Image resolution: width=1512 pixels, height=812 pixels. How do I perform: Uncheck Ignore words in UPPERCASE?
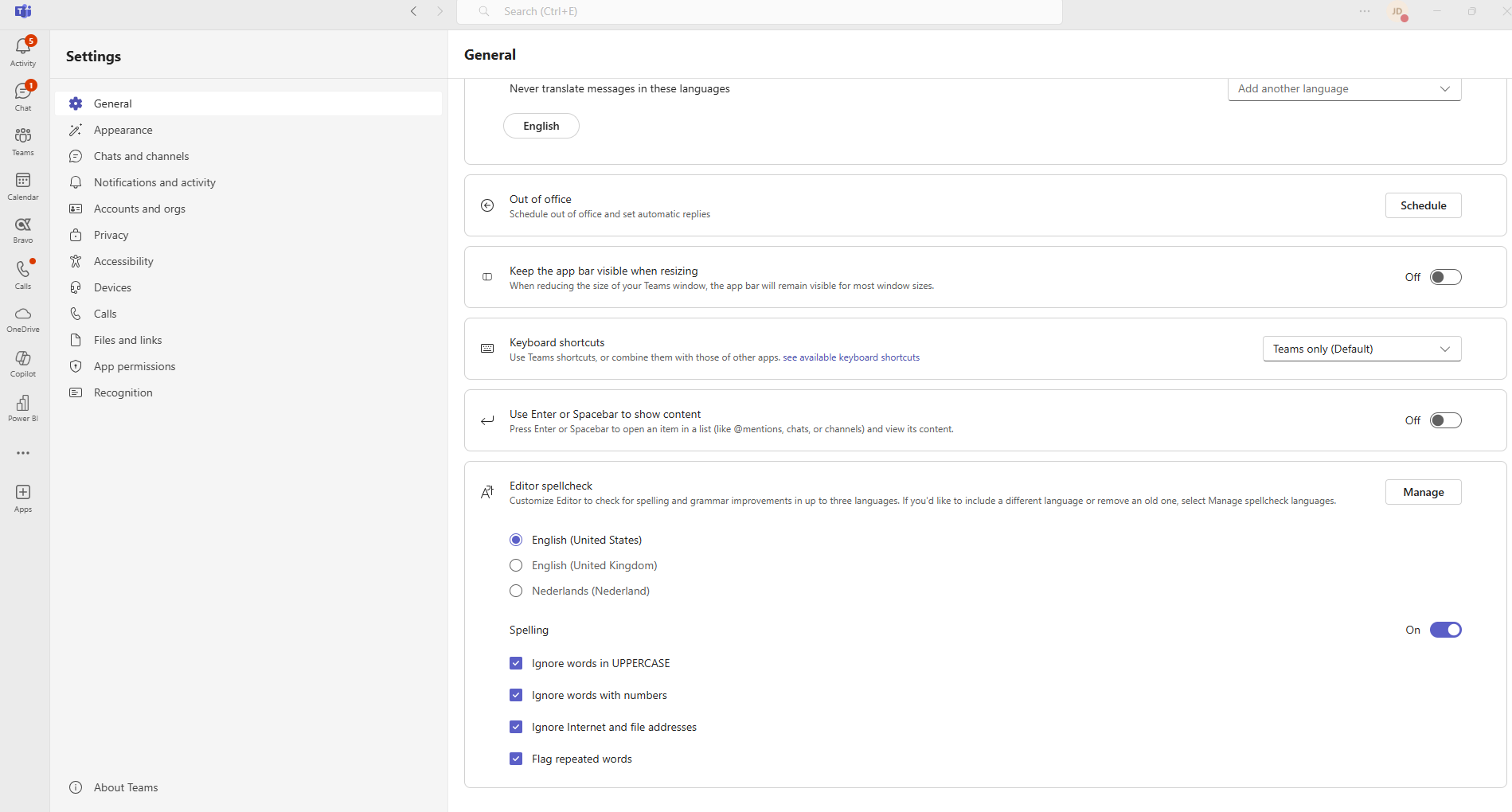pyautogui.click(x=516, y=663)
